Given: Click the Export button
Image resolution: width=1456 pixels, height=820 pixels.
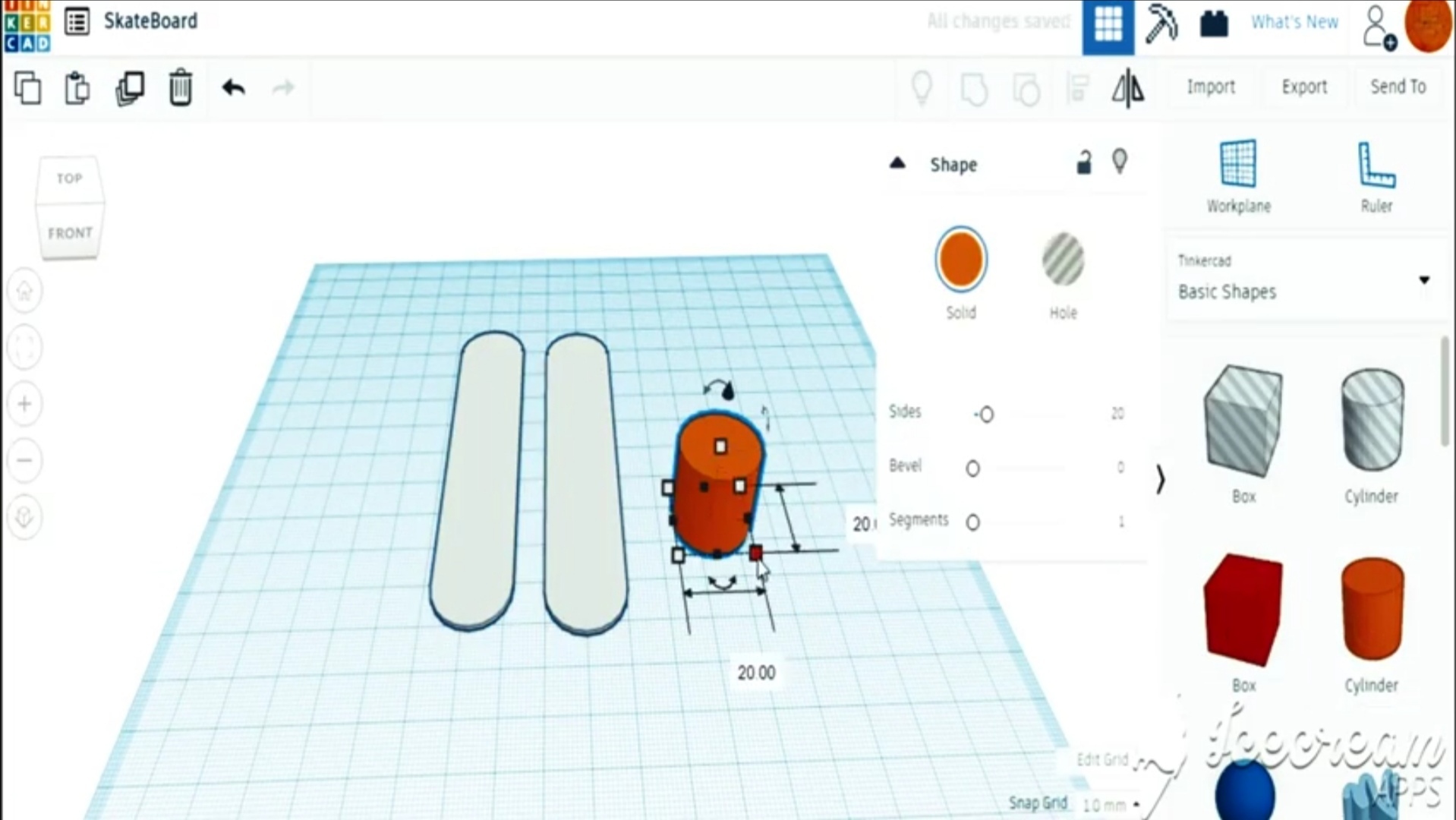Looking at the screenshot, I should point(1303,87).
